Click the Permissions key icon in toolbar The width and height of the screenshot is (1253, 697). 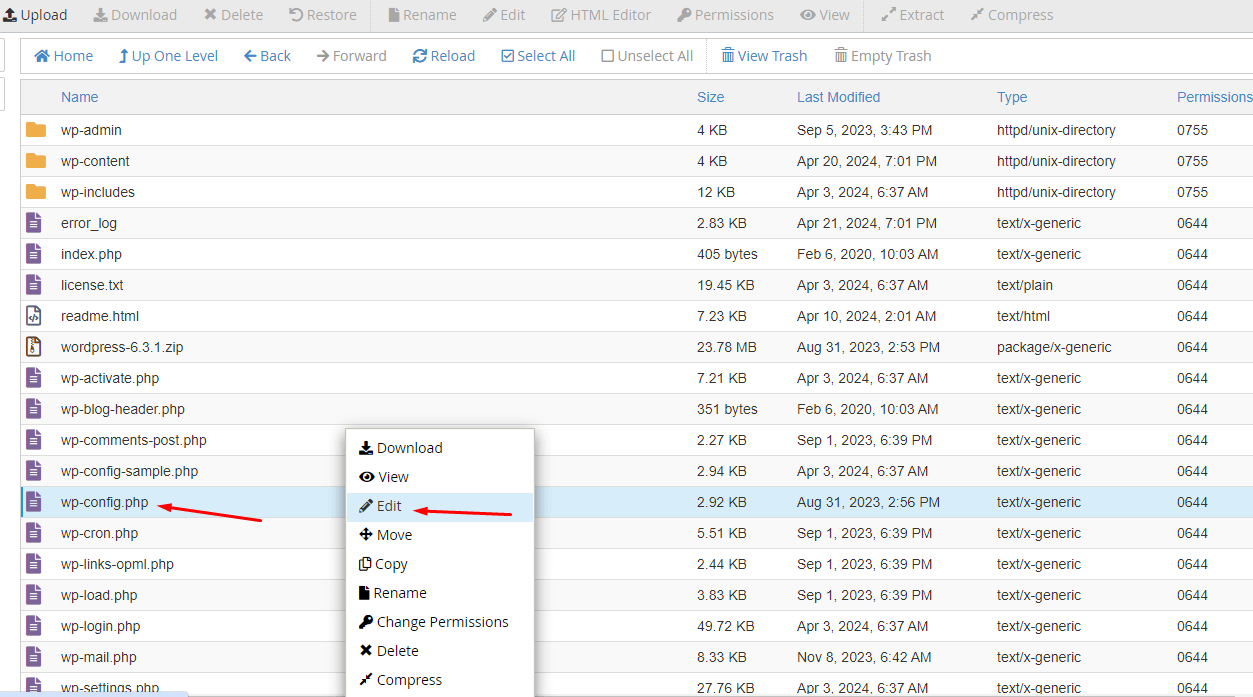[684, 15]
